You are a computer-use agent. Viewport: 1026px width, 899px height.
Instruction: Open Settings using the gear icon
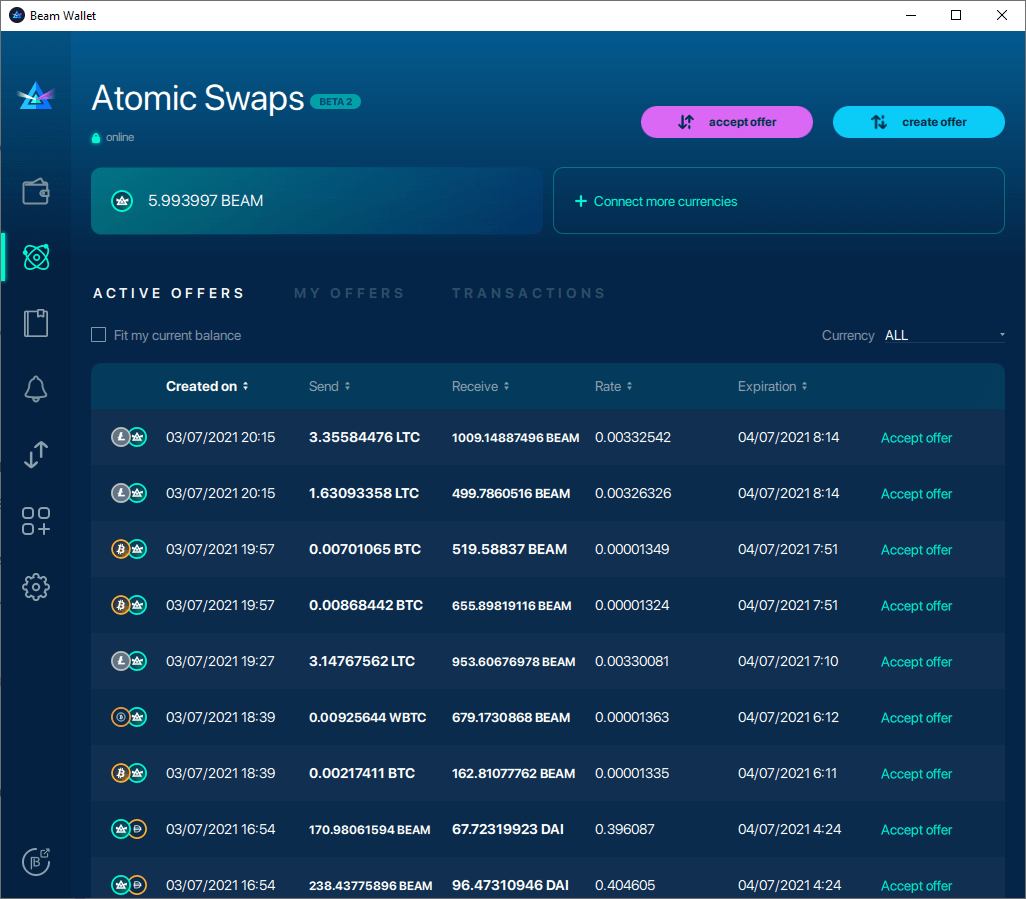[36, 587]
